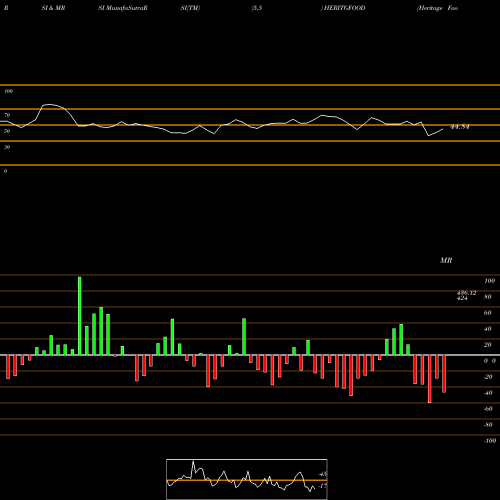Click the MR axis label -60
The height and width of the screenshot is (500, 500).
click(x=488, y=409)
